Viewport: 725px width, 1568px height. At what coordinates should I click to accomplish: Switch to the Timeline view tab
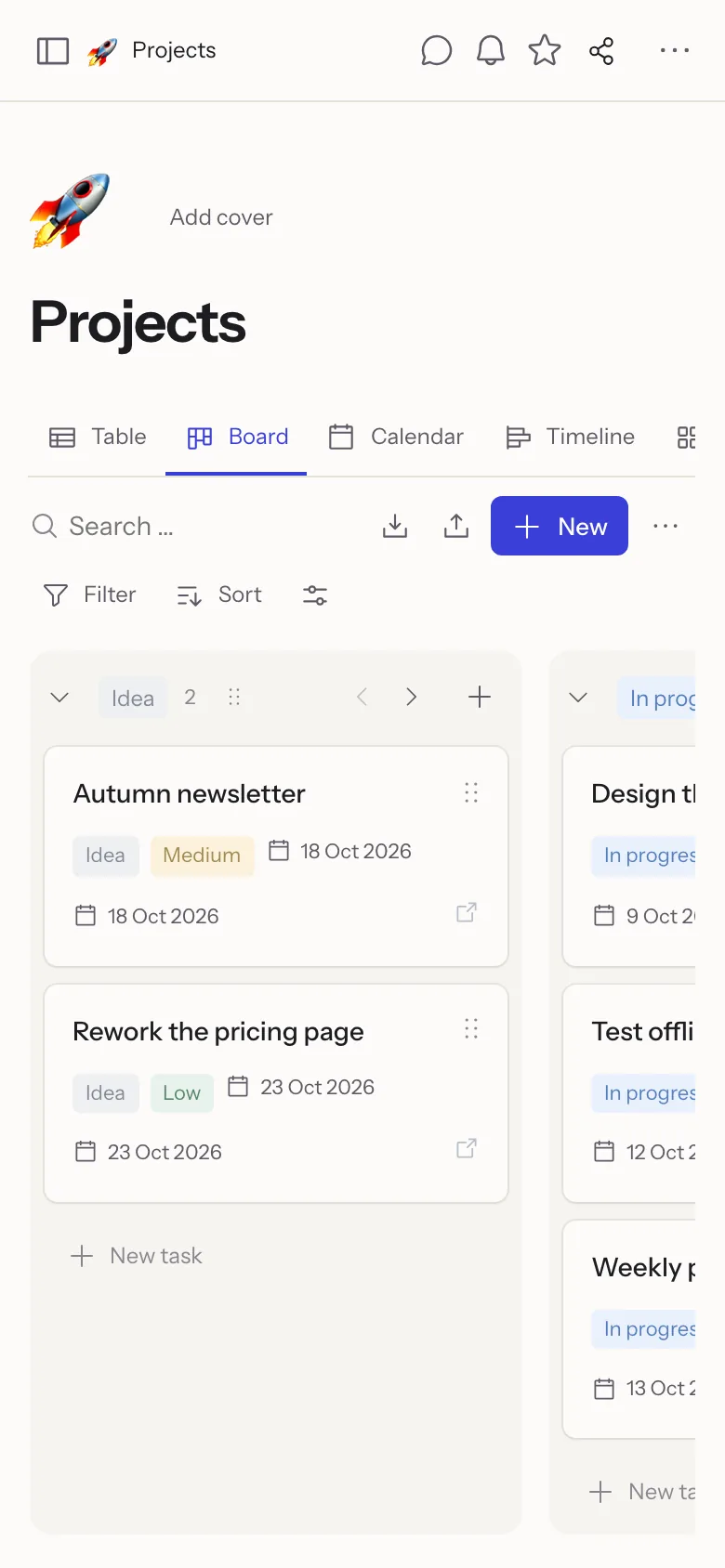click(x=570, y=437)
